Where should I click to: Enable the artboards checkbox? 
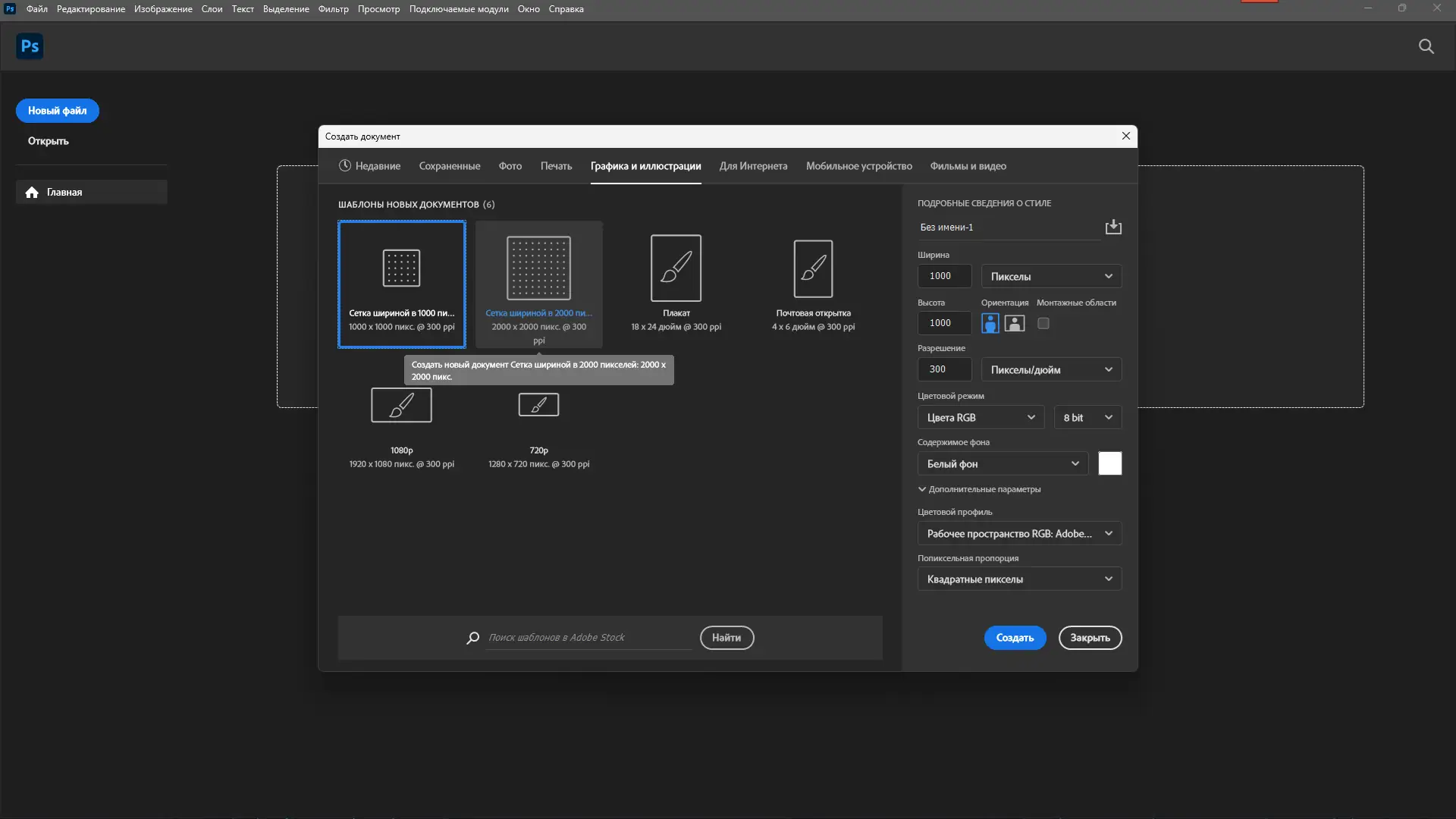[1043, 323]
